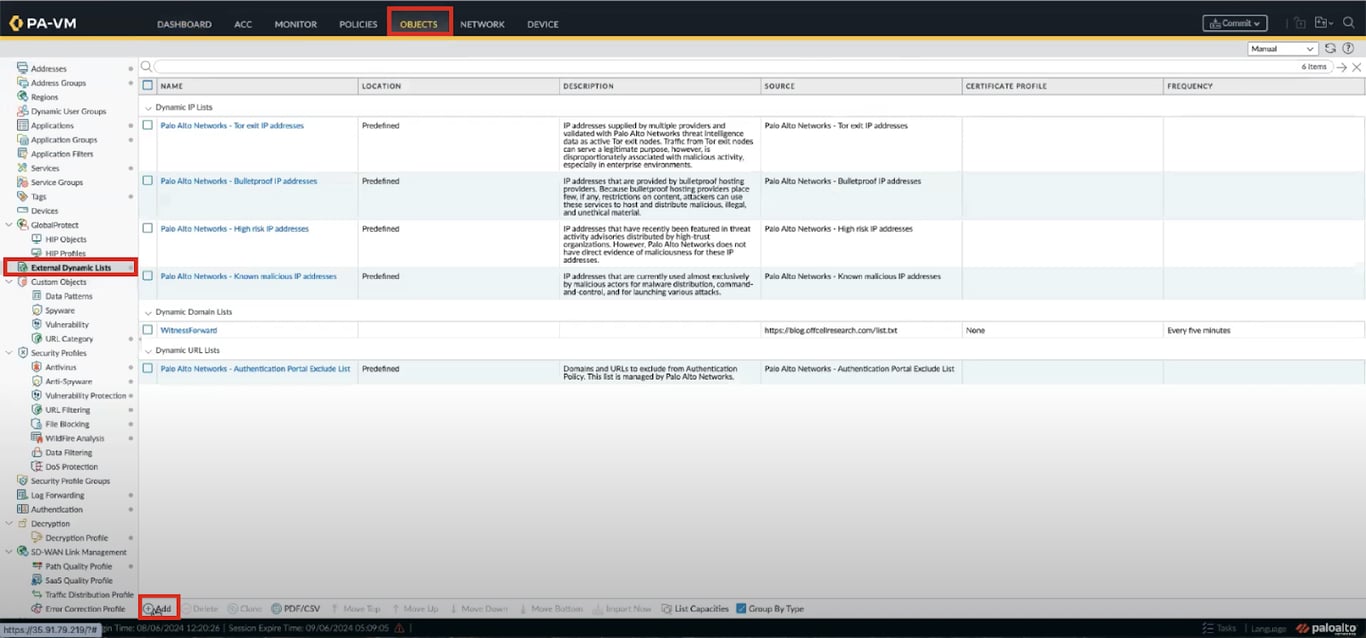Check the Tor exit IP addresses row
Viewport: 1366px width, 638px height.
click(x=147, y=125)
